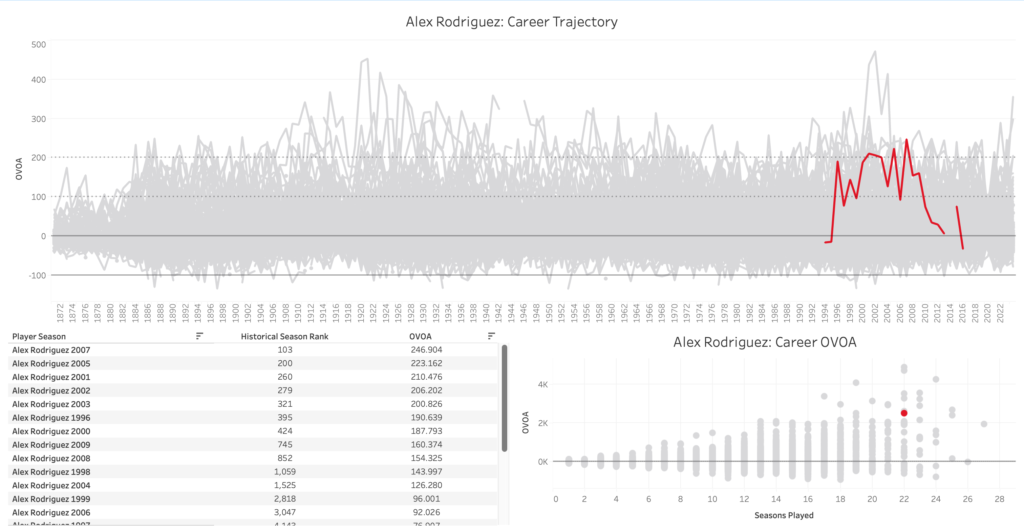Select the red Alex Rodriguez dot in scatter plot

point(904,413)
